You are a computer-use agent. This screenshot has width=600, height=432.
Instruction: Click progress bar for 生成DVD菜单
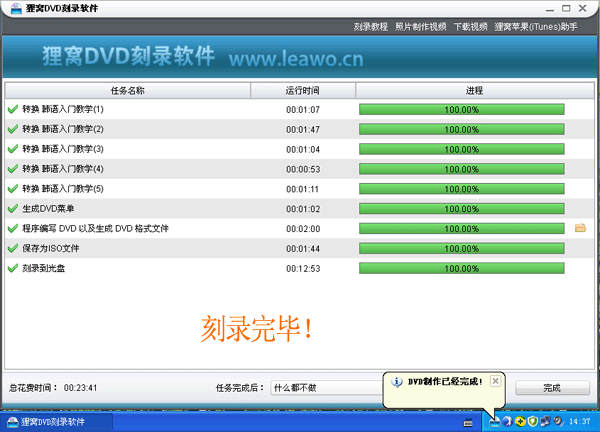coord(461,209)
